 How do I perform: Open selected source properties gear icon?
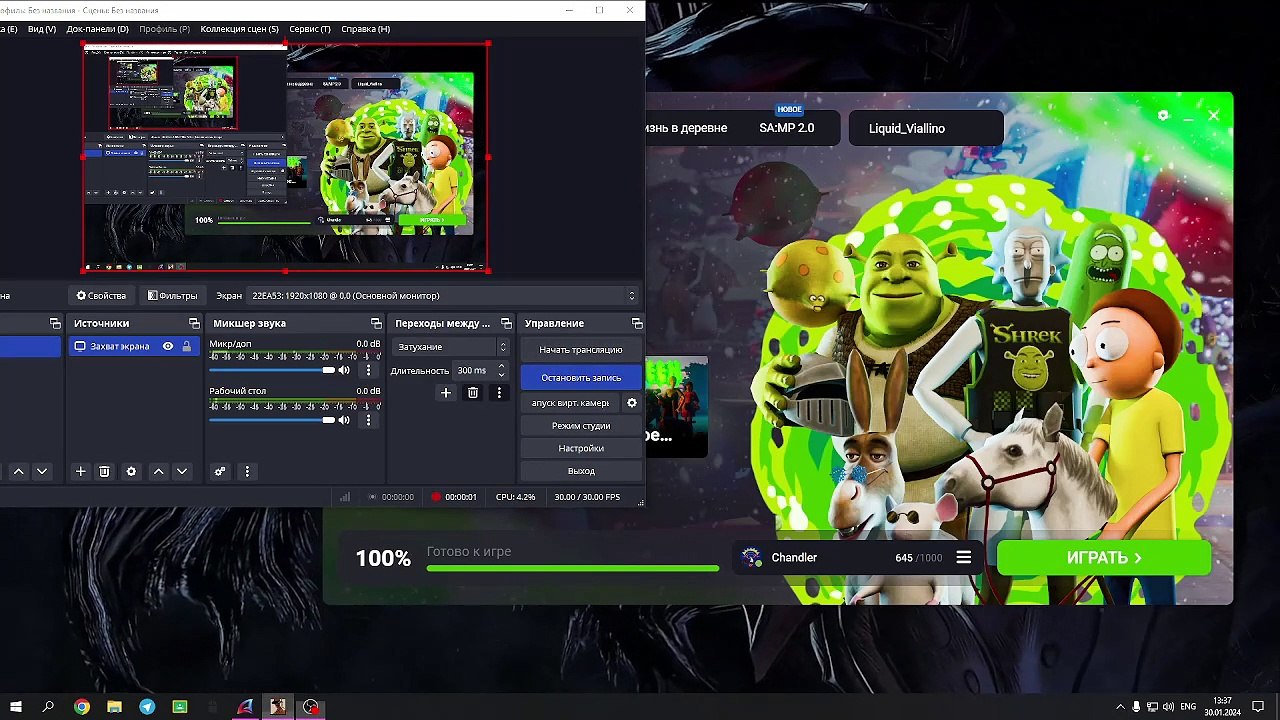coord(131,471)
